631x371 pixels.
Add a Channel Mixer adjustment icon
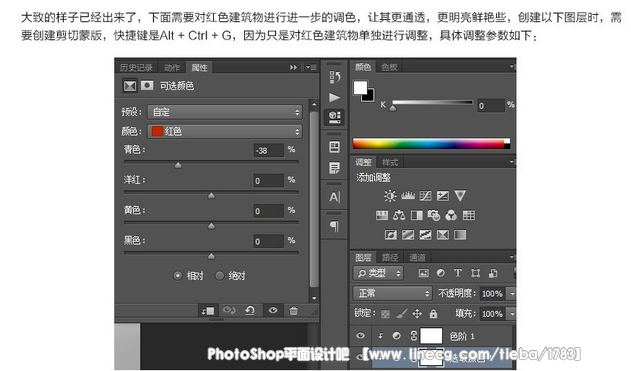click(x=451, y=215)
